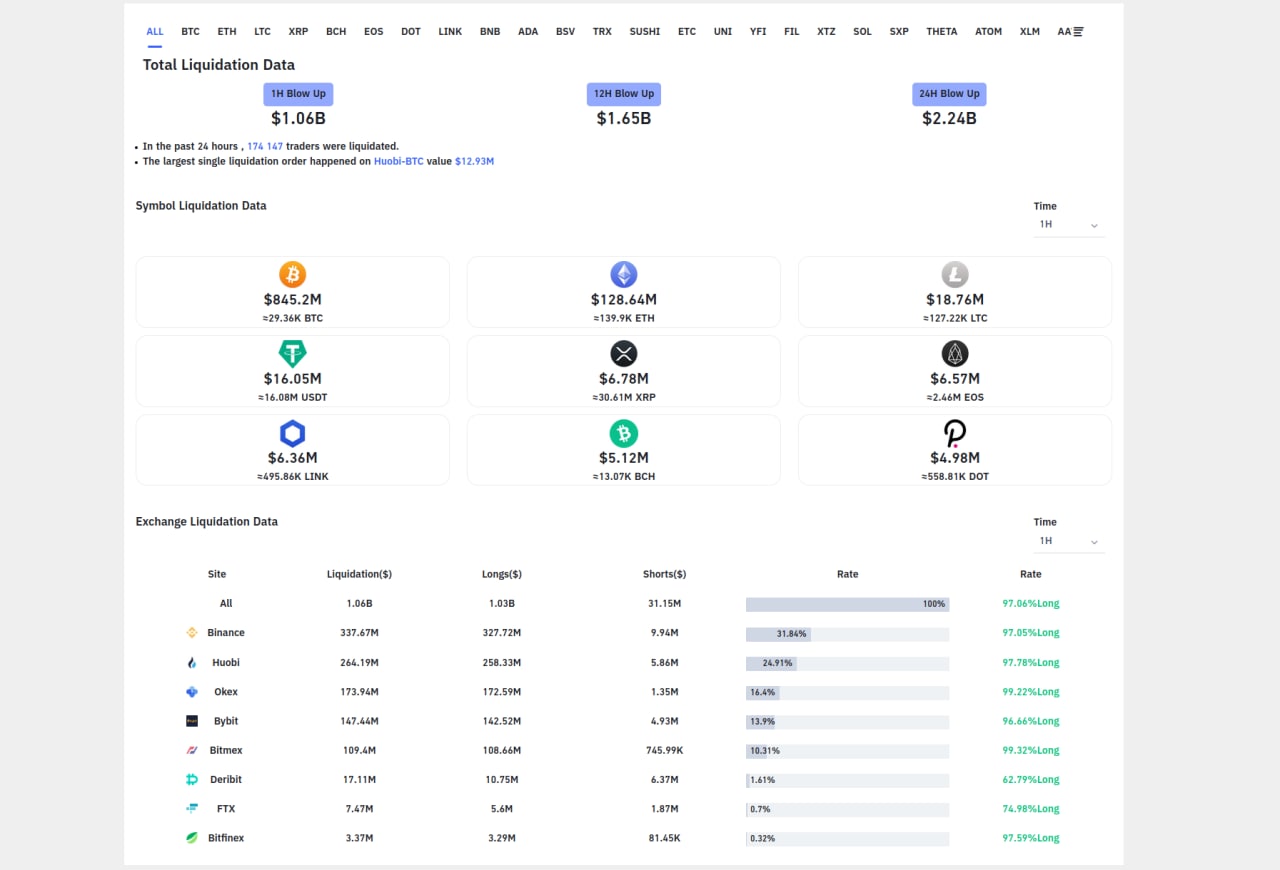Click the 172.59M Okex longs value
This screenshot has height=870, width=1280.
coord(502,692)
